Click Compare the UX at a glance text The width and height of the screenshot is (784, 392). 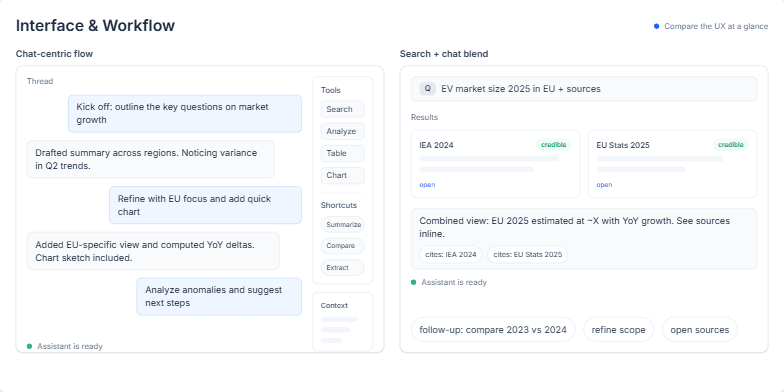pos(716,26)
